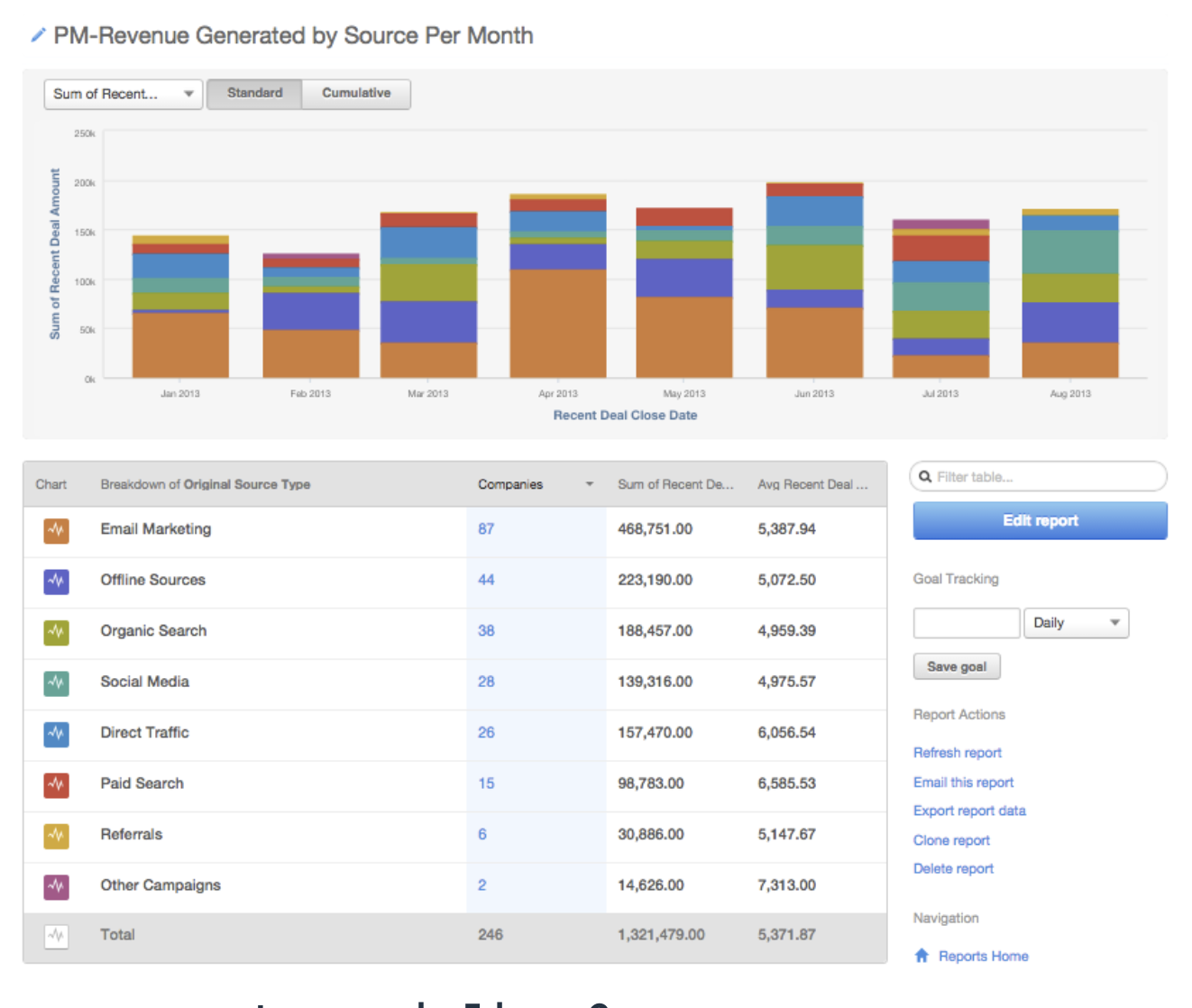Click the Offline Sources chart icon
1192x1008 pixels.
[56, 582]
